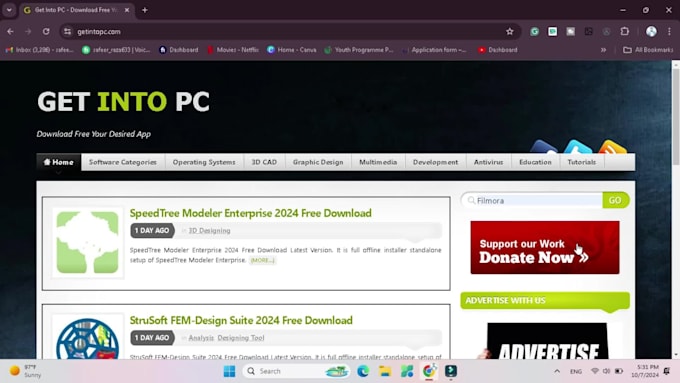This screenshot has width=680, height=383.
Task: Open the volume speaker tray icon
Action: [606, 371]
